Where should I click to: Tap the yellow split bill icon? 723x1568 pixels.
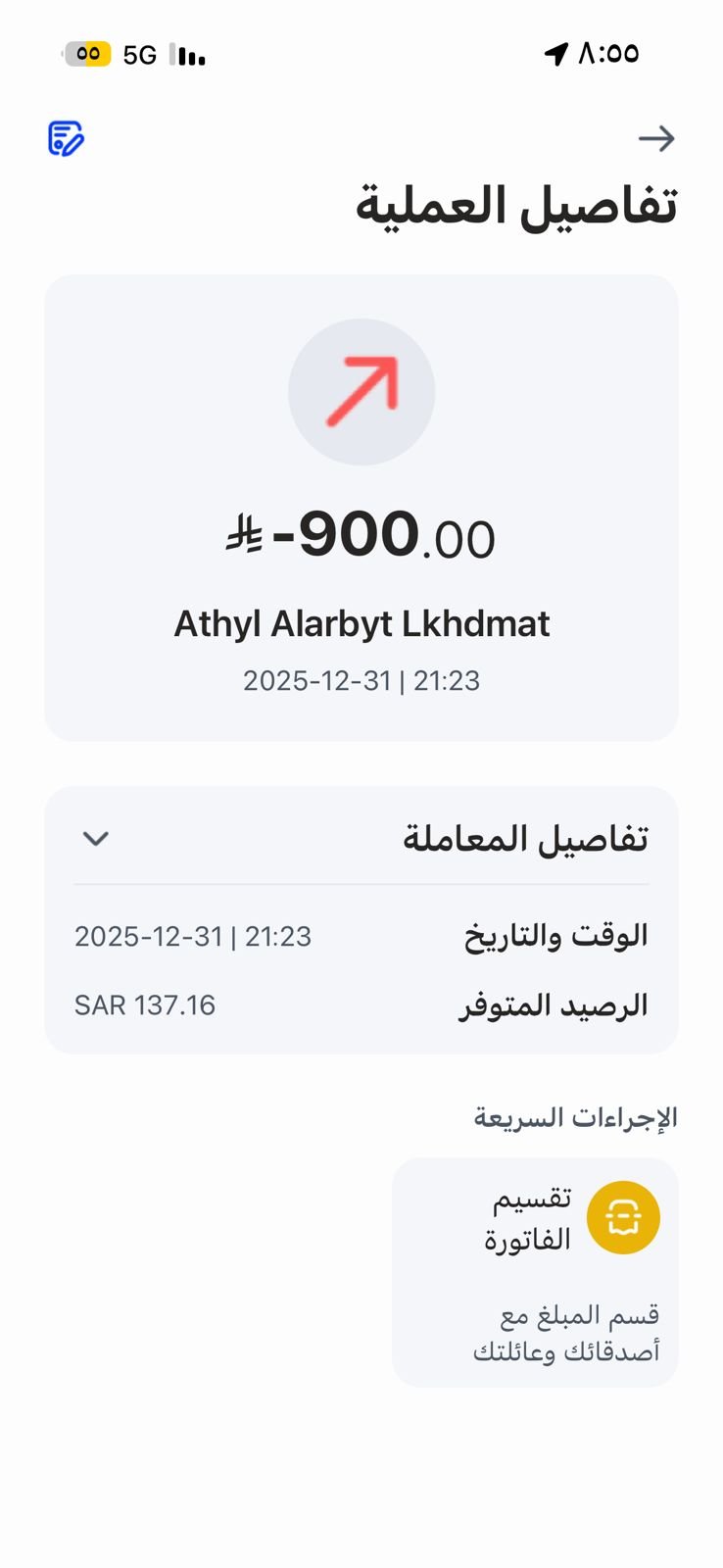click(x=623, y=1218)
